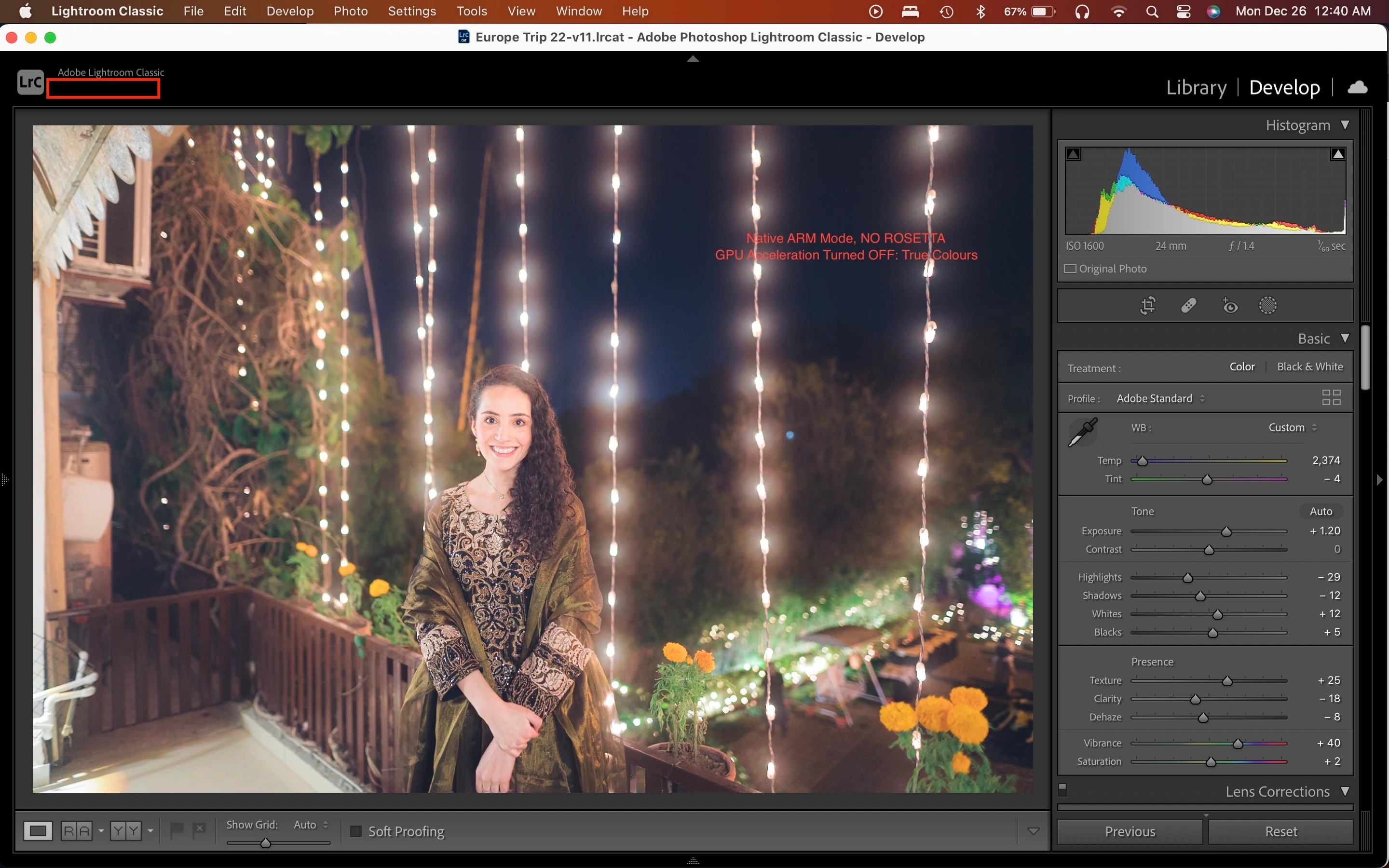This screenshot has width=1389, height=868.
Task: Open the Masking tool
Action: [1267, 305]
